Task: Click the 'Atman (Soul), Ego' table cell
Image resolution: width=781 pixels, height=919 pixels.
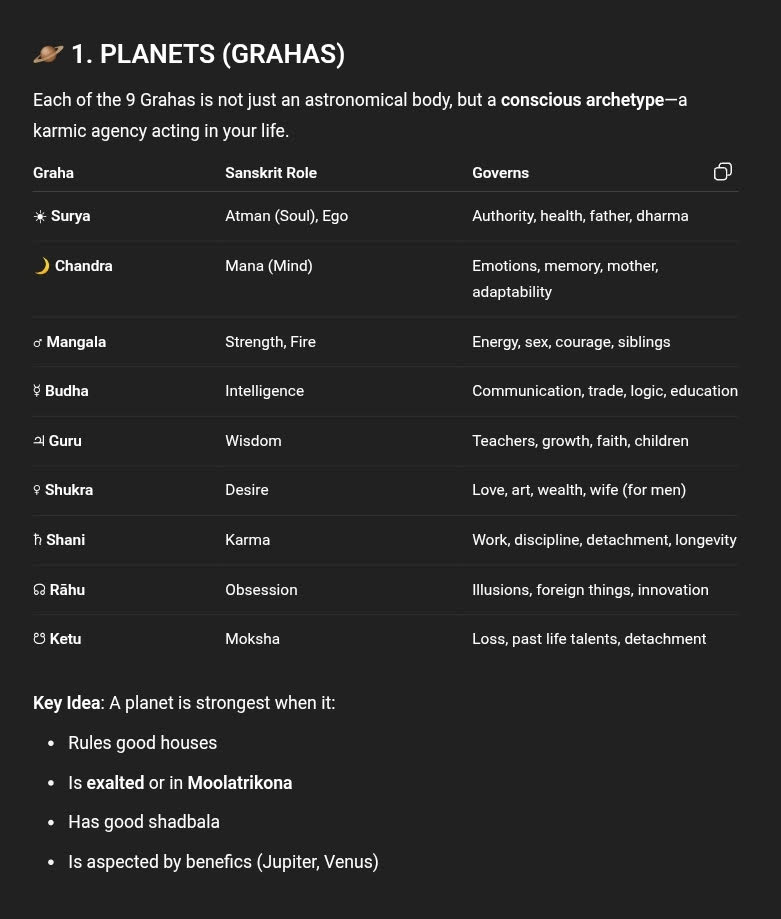Action: (x=286, y=216)
